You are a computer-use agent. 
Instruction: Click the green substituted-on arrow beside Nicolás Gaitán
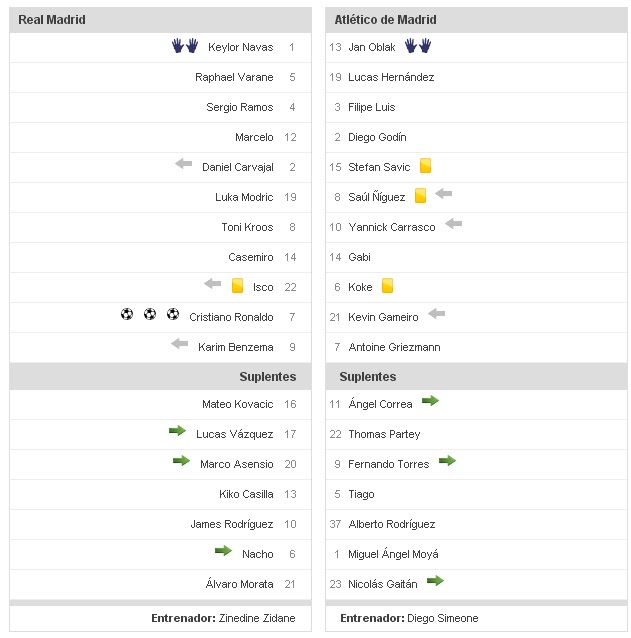[x=434, y=581]
